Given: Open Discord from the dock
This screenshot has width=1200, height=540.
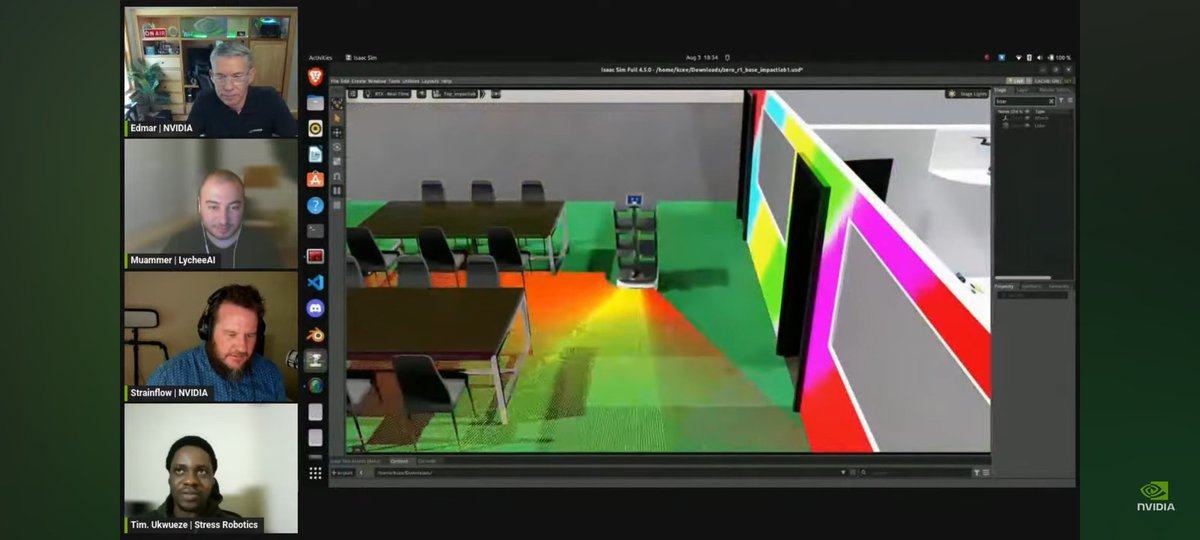Looking at the screenshot, I should click(315, 308).
